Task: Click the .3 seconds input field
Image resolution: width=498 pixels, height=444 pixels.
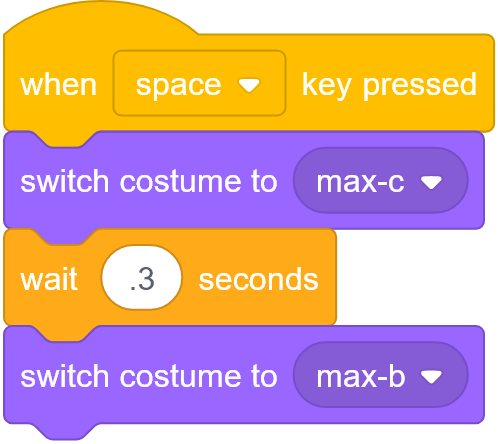Action: pyautogui.click(x=142, y=278)
